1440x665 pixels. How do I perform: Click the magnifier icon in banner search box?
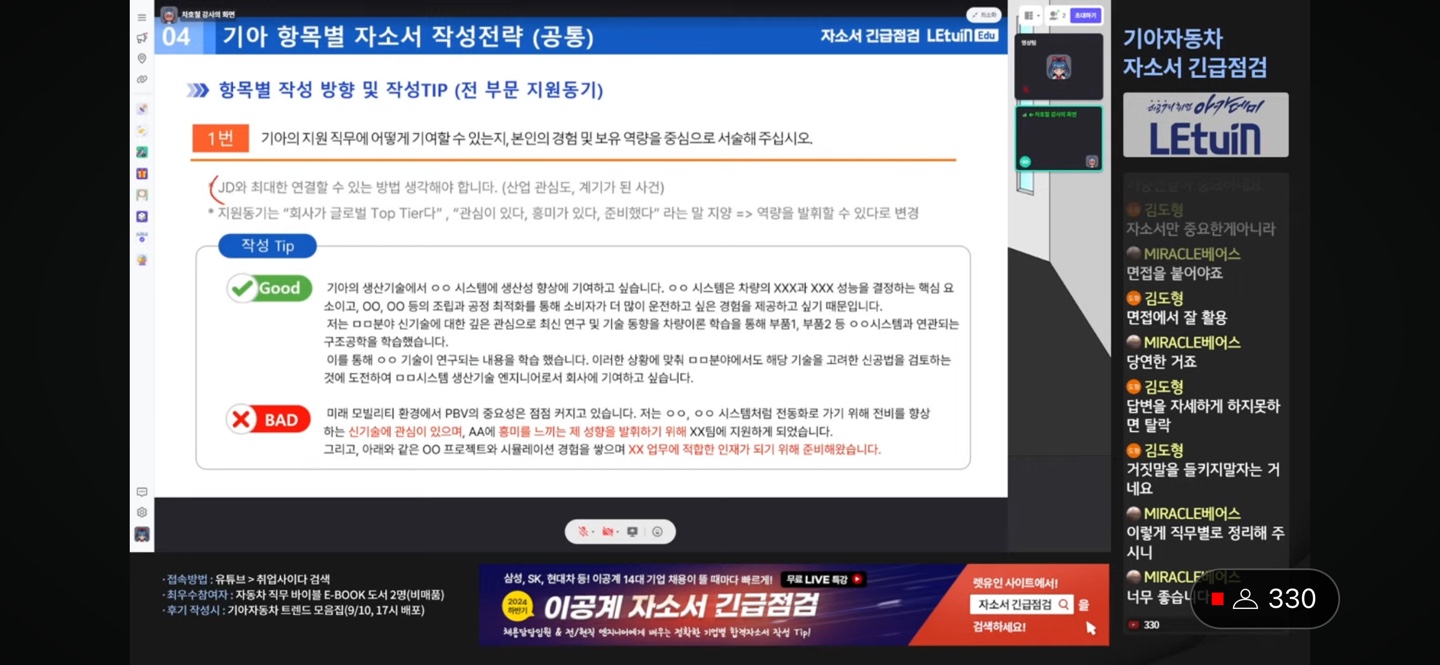coord(1064,605)
